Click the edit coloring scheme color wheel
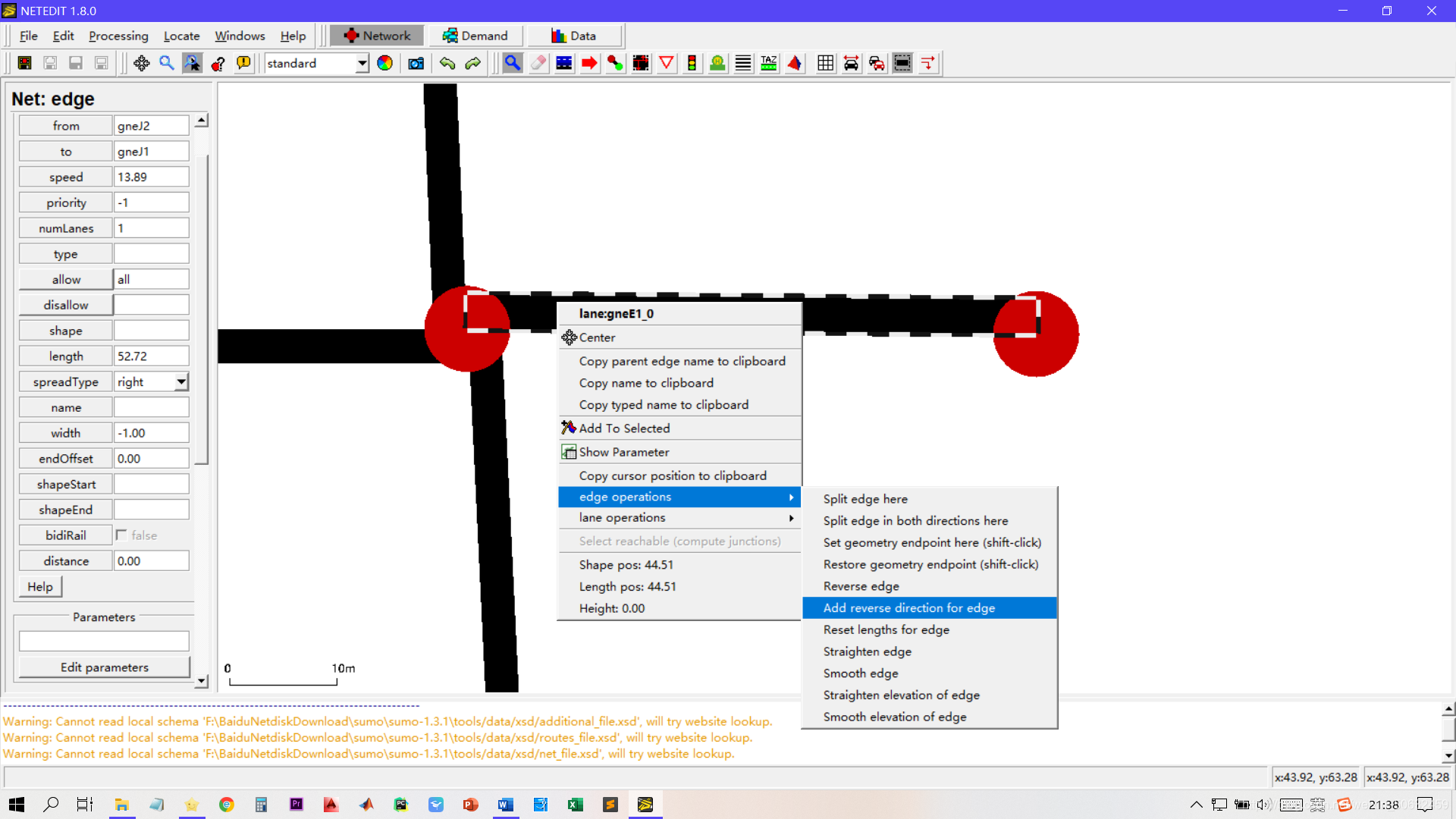 [x=385, y=63]
